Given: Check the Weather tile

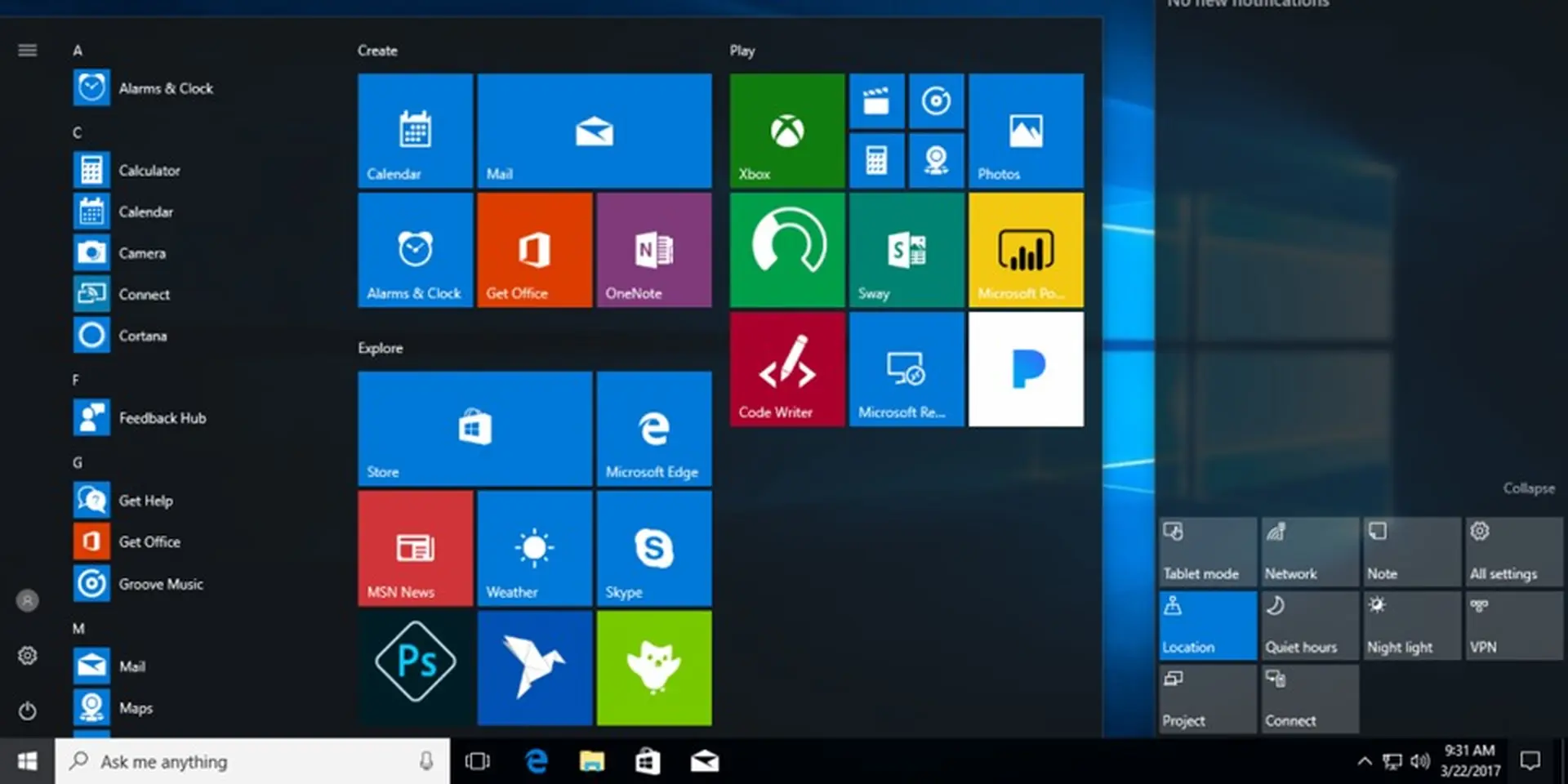Looking at the screenshot, I should [533, 549].
